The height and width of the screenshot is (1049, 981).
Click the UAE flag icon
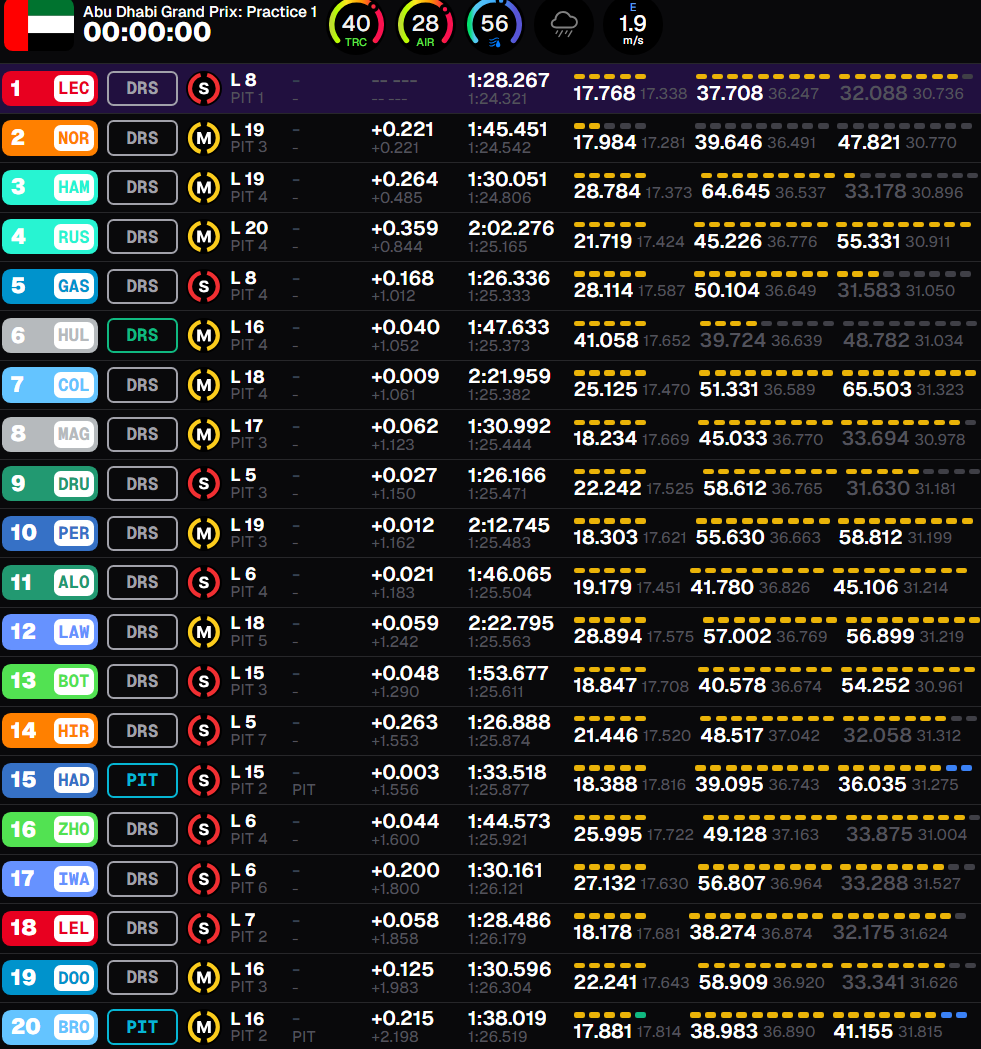[x=39, y=25]
